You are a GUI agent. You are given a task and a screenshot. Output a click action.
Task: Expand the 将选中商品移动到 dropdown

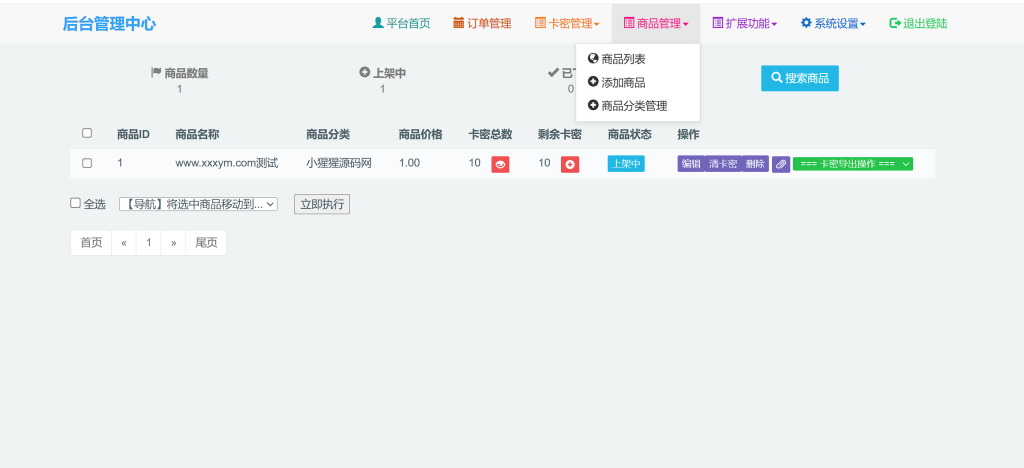tap(199, 204)
